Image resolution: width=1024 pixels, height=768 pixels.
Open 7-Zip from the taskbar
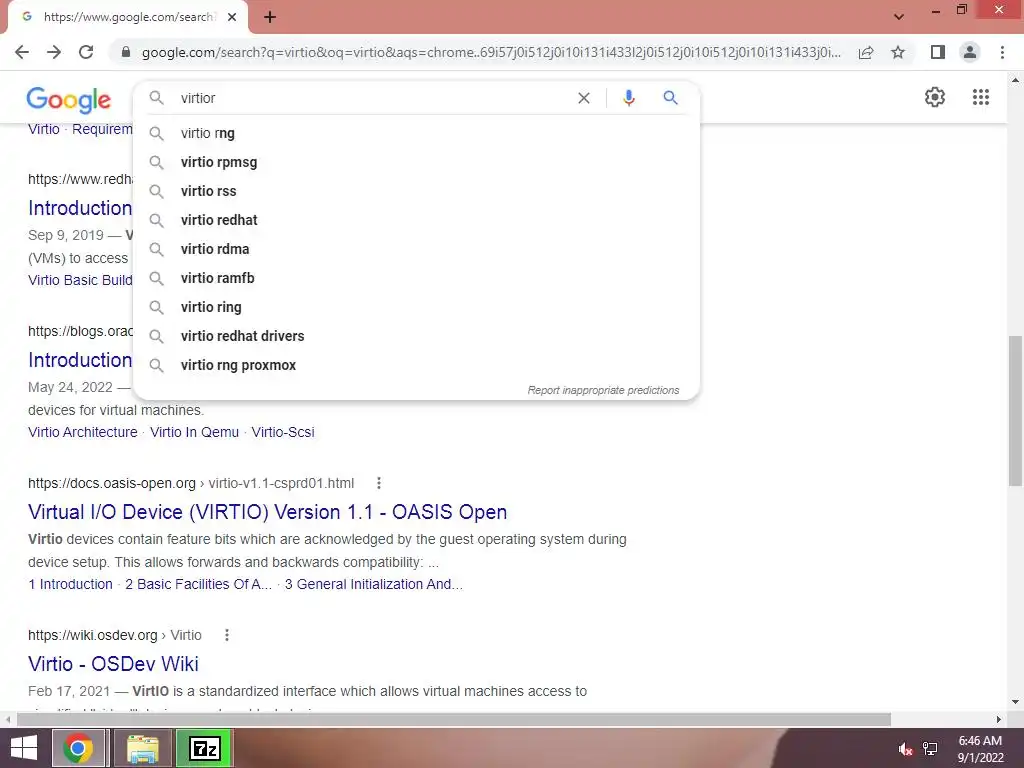tap(204, 748)
